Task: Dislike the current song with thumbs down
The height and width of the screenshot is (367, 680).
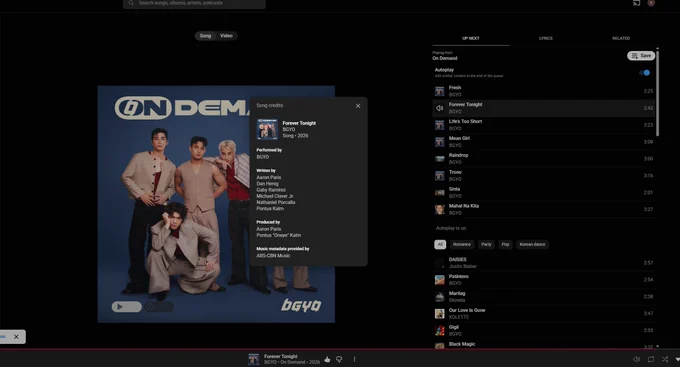Action: point(339,359)
